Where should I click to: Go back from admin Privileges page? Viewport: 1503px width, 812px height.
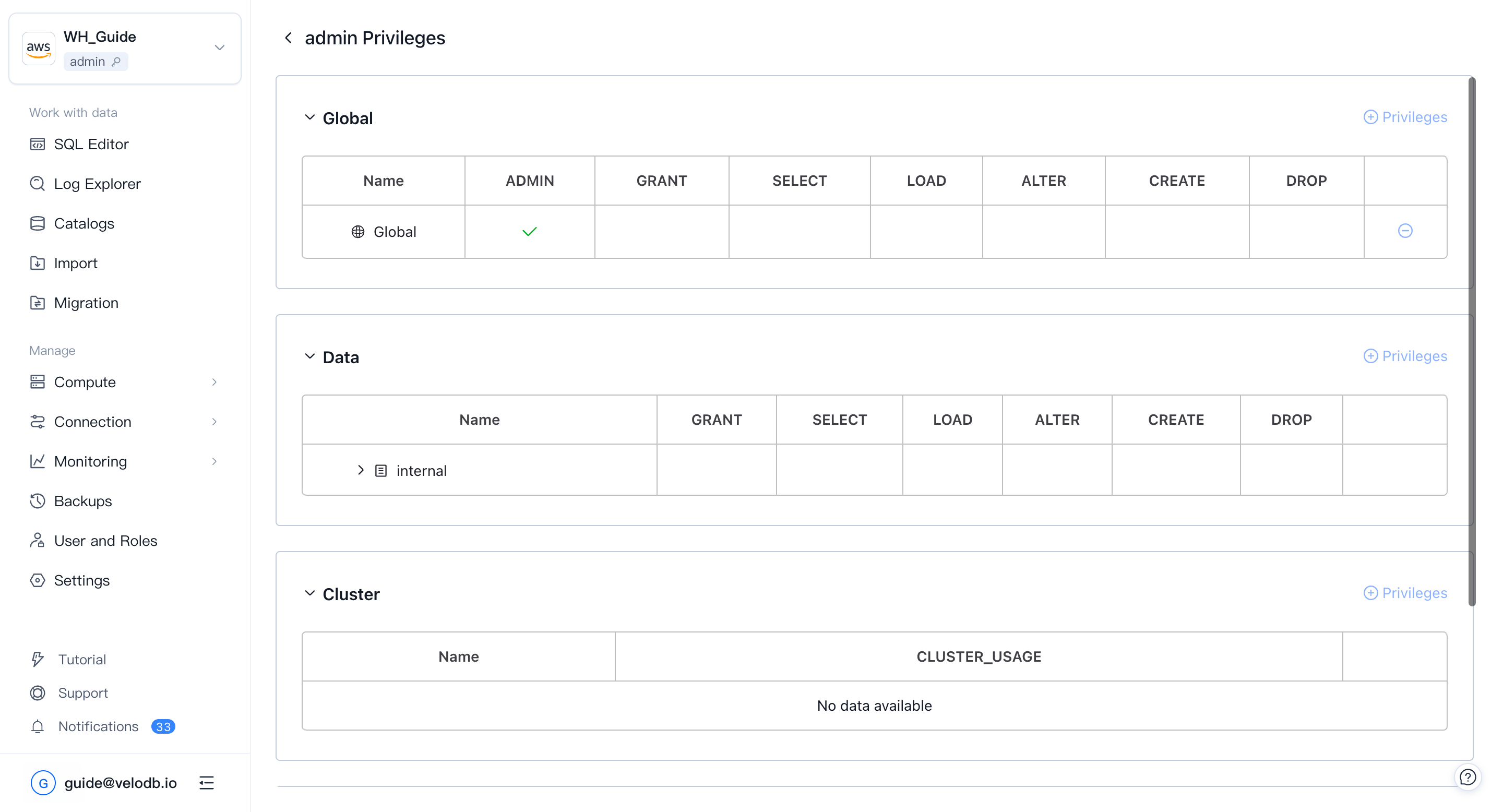pyautogui.click(x=288, y=38)
